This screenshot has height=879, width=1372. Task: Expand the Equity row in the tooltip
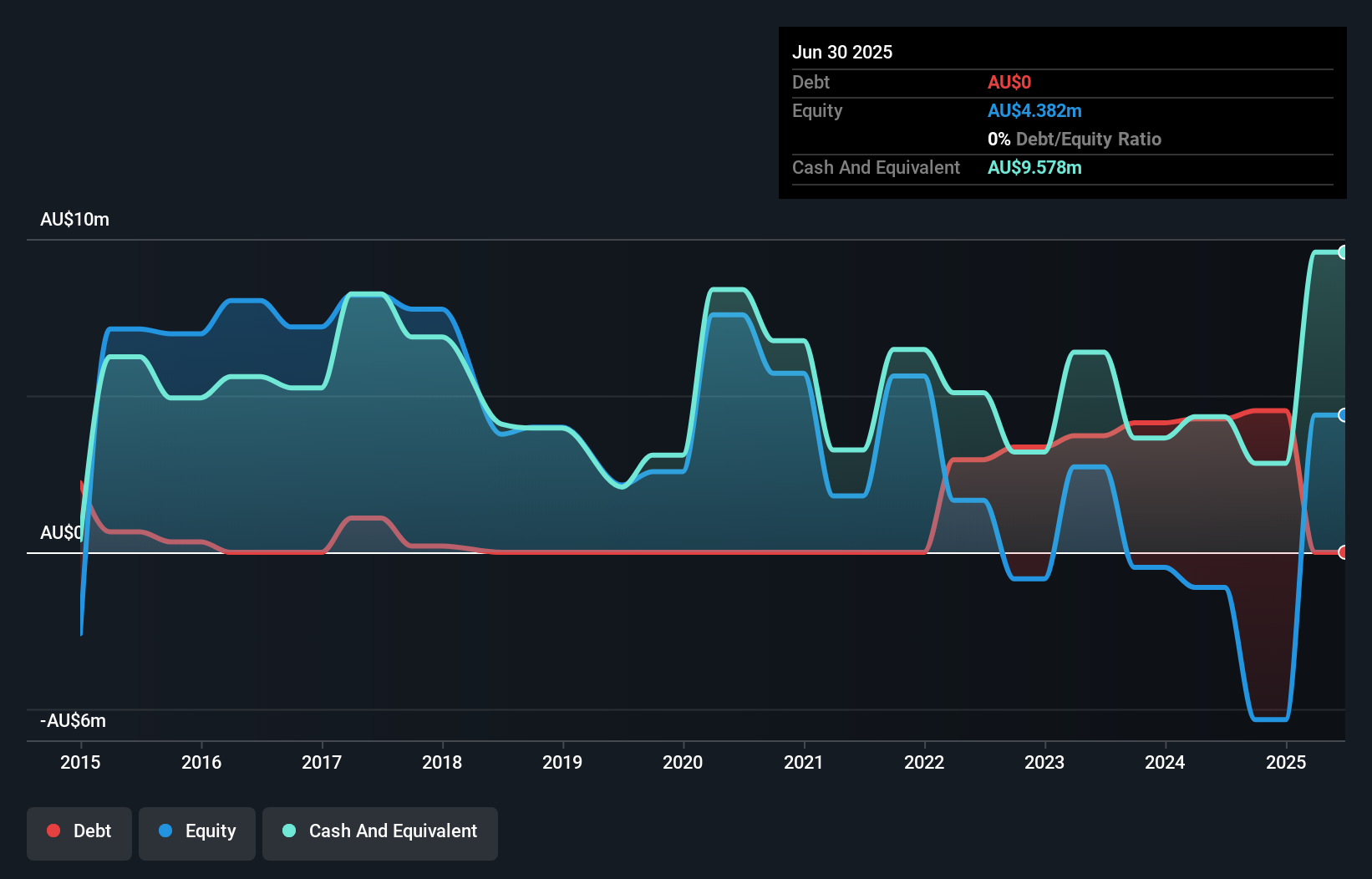(x=816, y=110)
